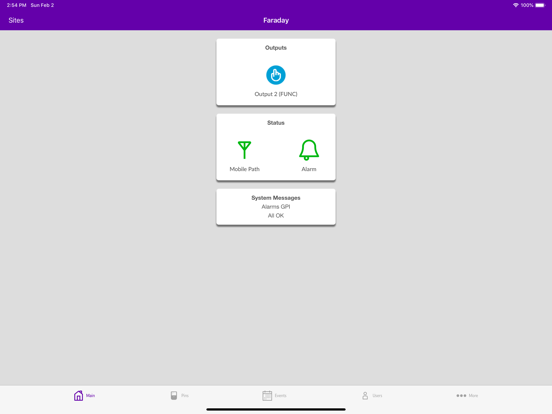Tap the 'Output 2 (FUNC)' label

point(276,94)
